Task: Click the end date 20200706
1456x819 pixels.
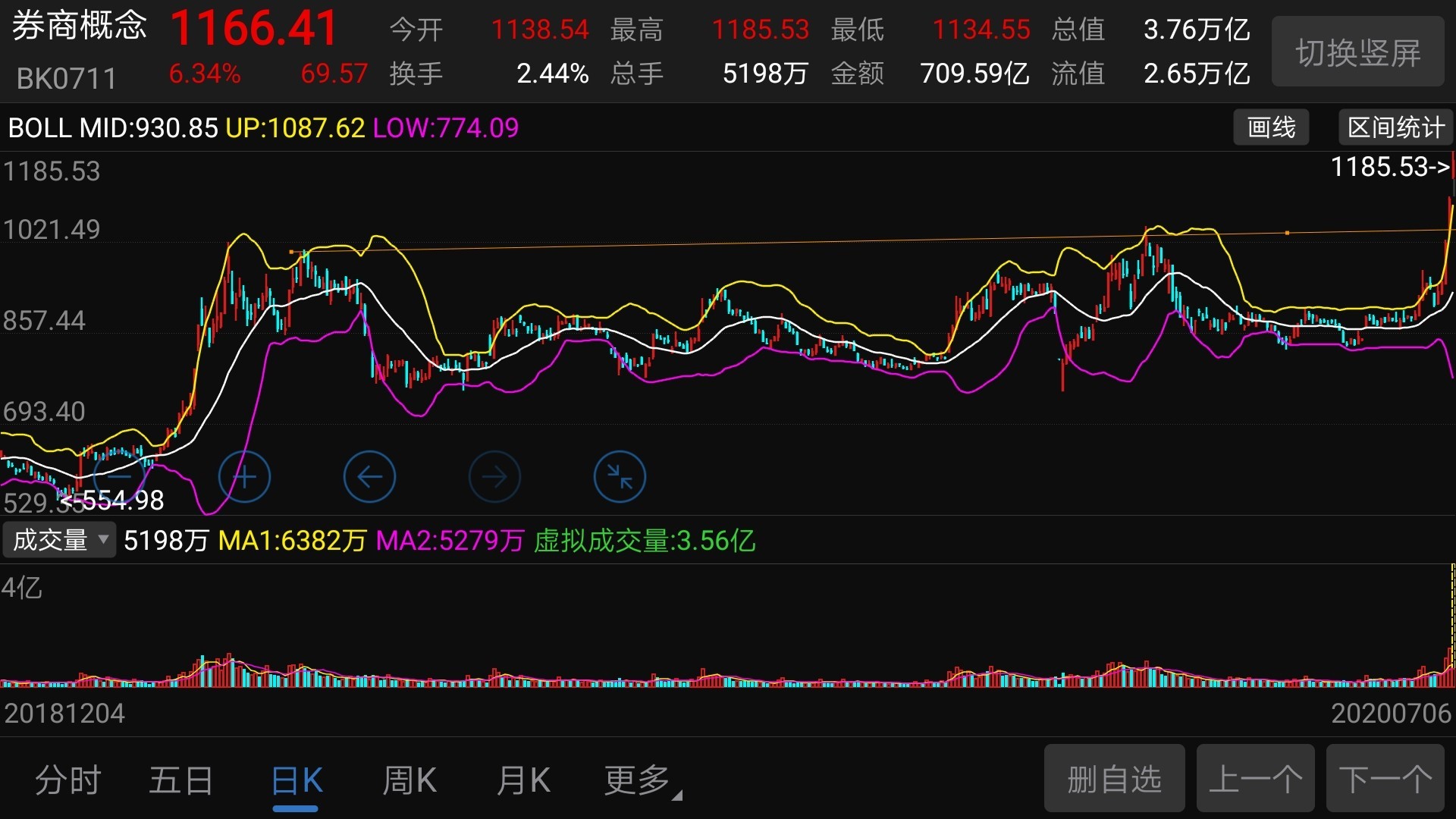Action: coord(1391,714)
